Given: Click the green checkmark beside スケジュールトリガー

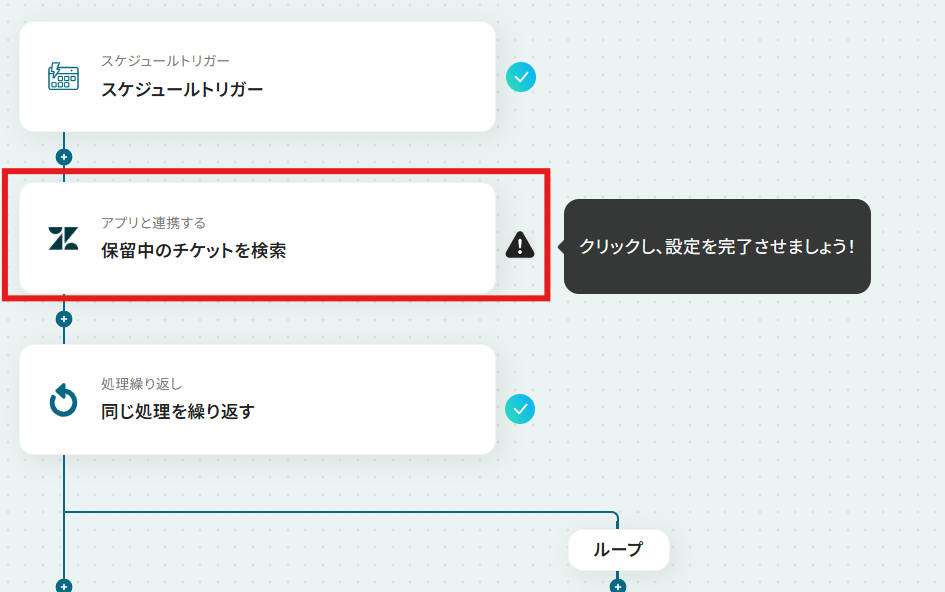Looking at the screenshot, I should (521, 77).
